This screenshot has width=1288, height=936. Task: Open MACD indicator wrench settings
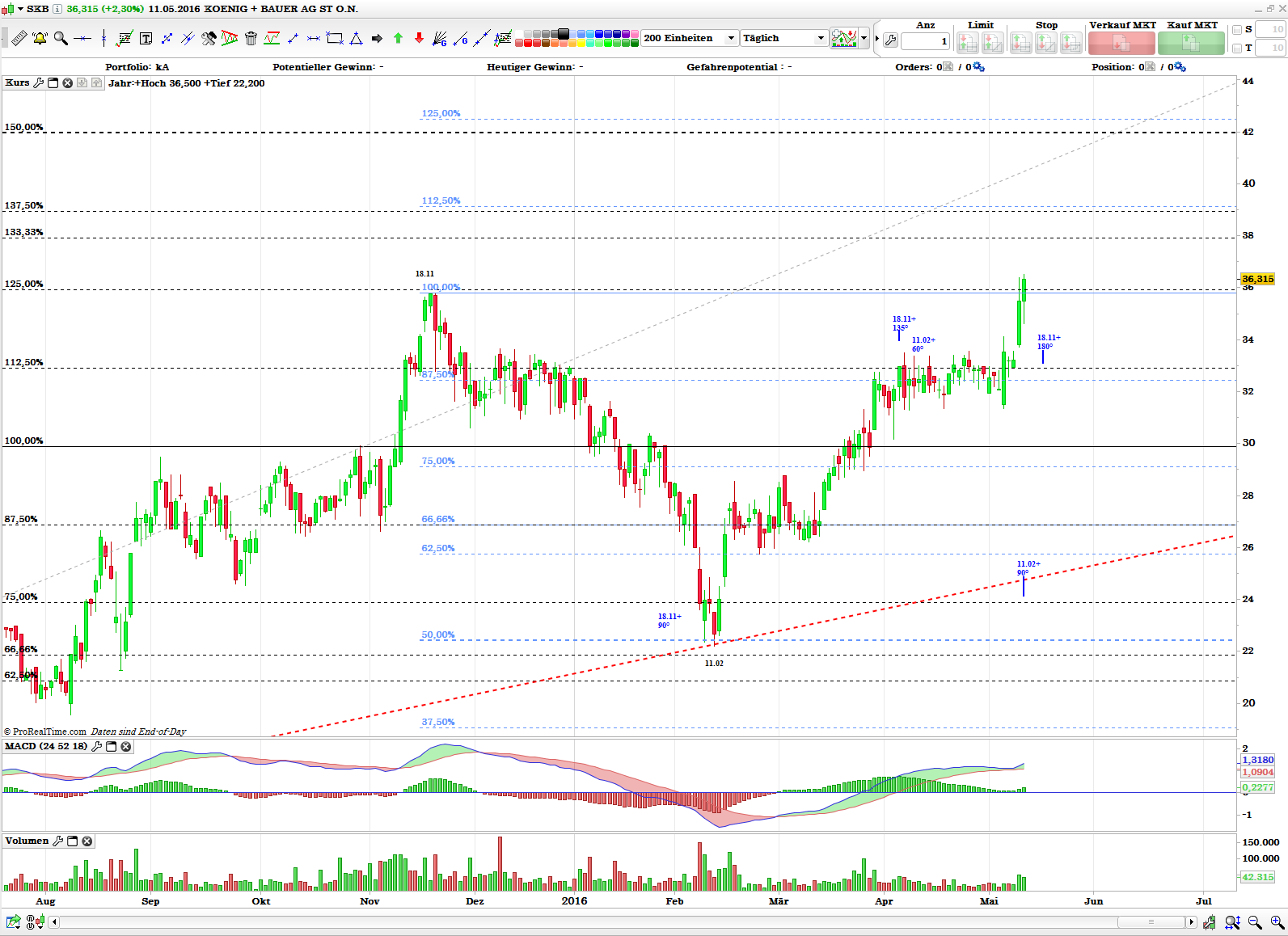tap(96, 746)
